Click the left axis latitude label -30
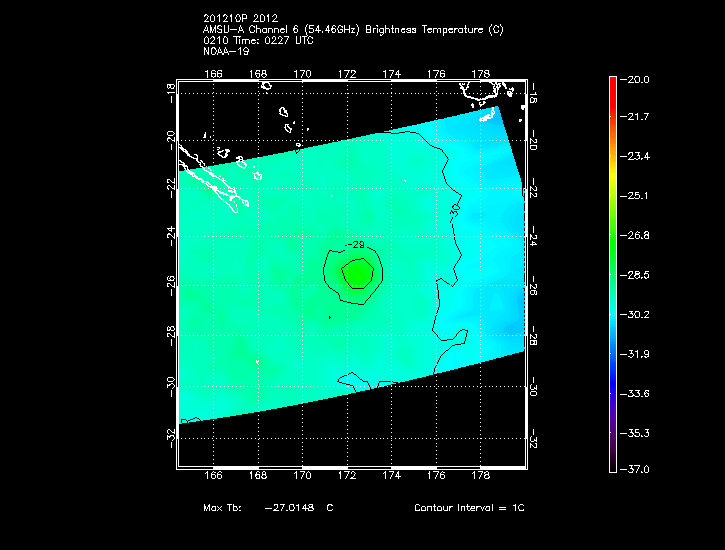Screen dimensions: 725x550 coord(171,387)
